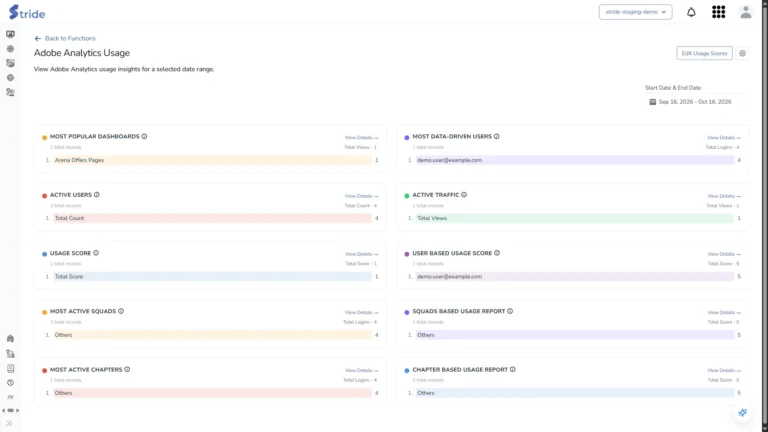Open the second sidebar icon

pyautogui.click(x=10, y=49)
